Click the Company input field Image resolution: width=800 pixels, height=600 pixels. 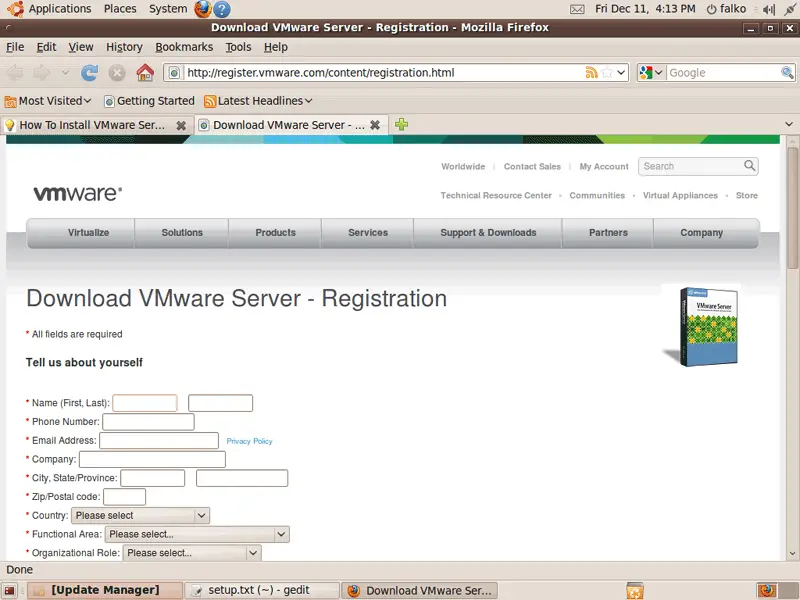(x=153, y=459)
